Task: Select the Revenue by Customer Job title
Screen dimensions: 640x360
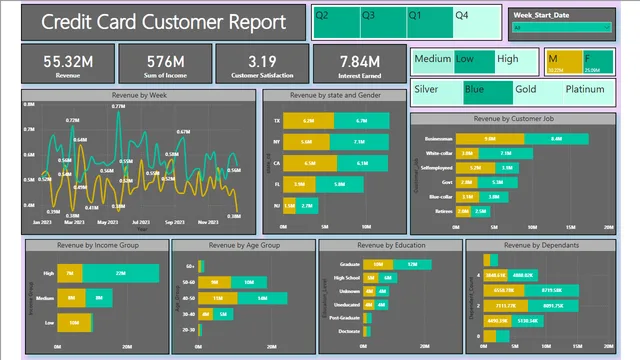Action: (513, 119)
